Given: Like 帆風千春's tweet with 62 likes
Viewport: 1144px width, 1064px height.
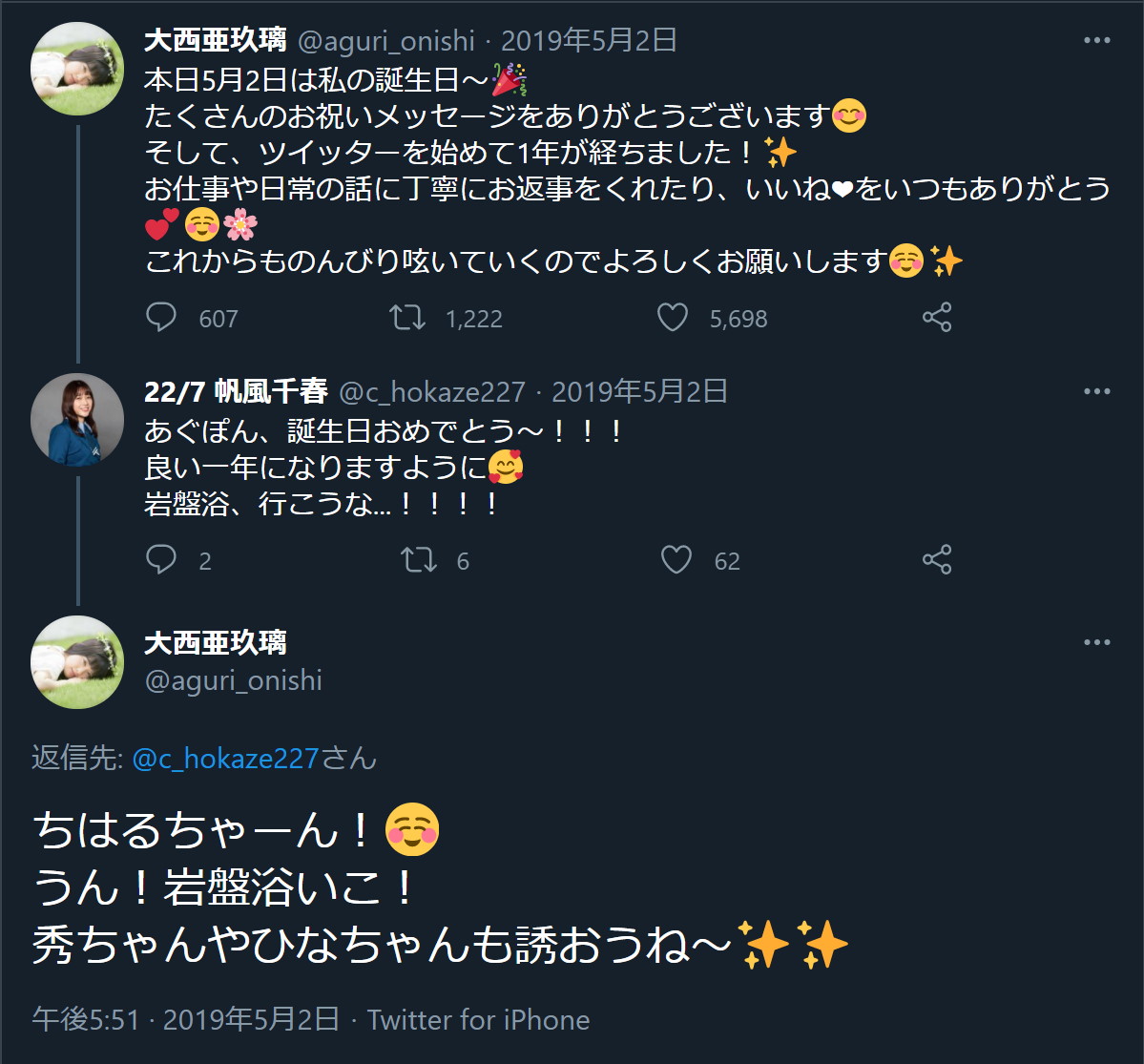Looking at the screenshot, I should pyautogui.click(x=676, y=560).
